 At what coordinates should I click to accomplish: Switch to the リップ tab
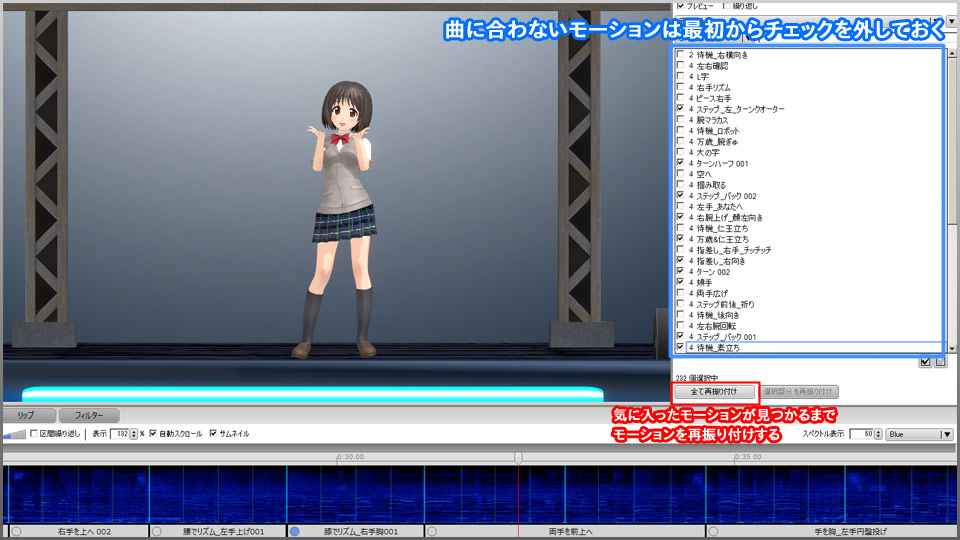point(27,415)
